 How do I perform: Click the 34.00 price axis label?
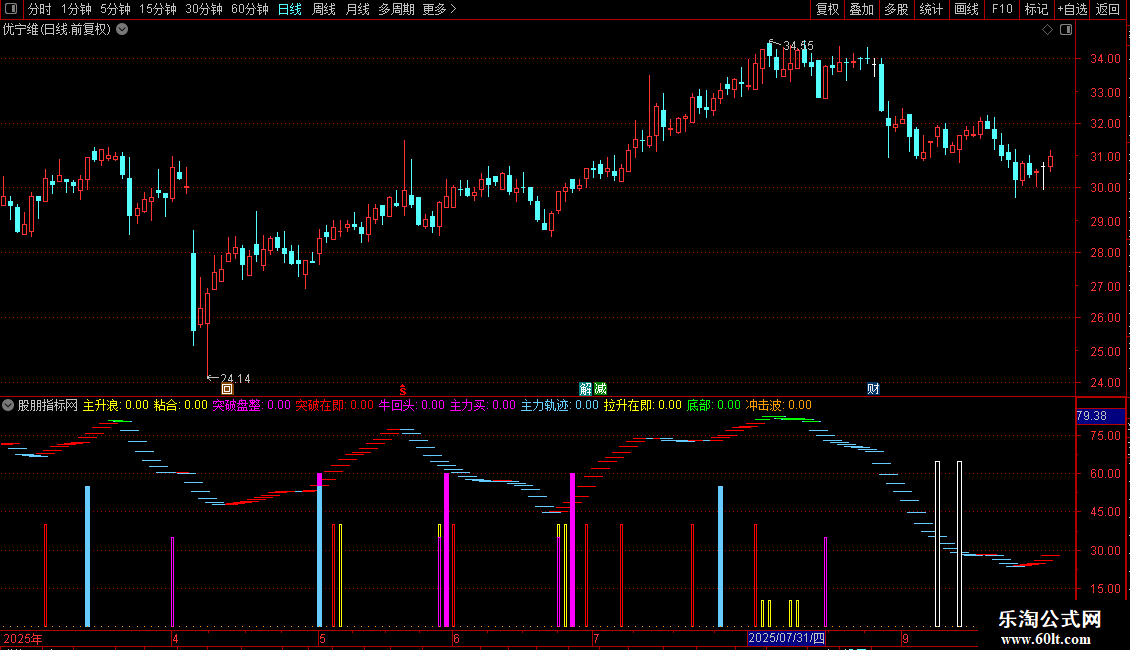pos(1105,58)
